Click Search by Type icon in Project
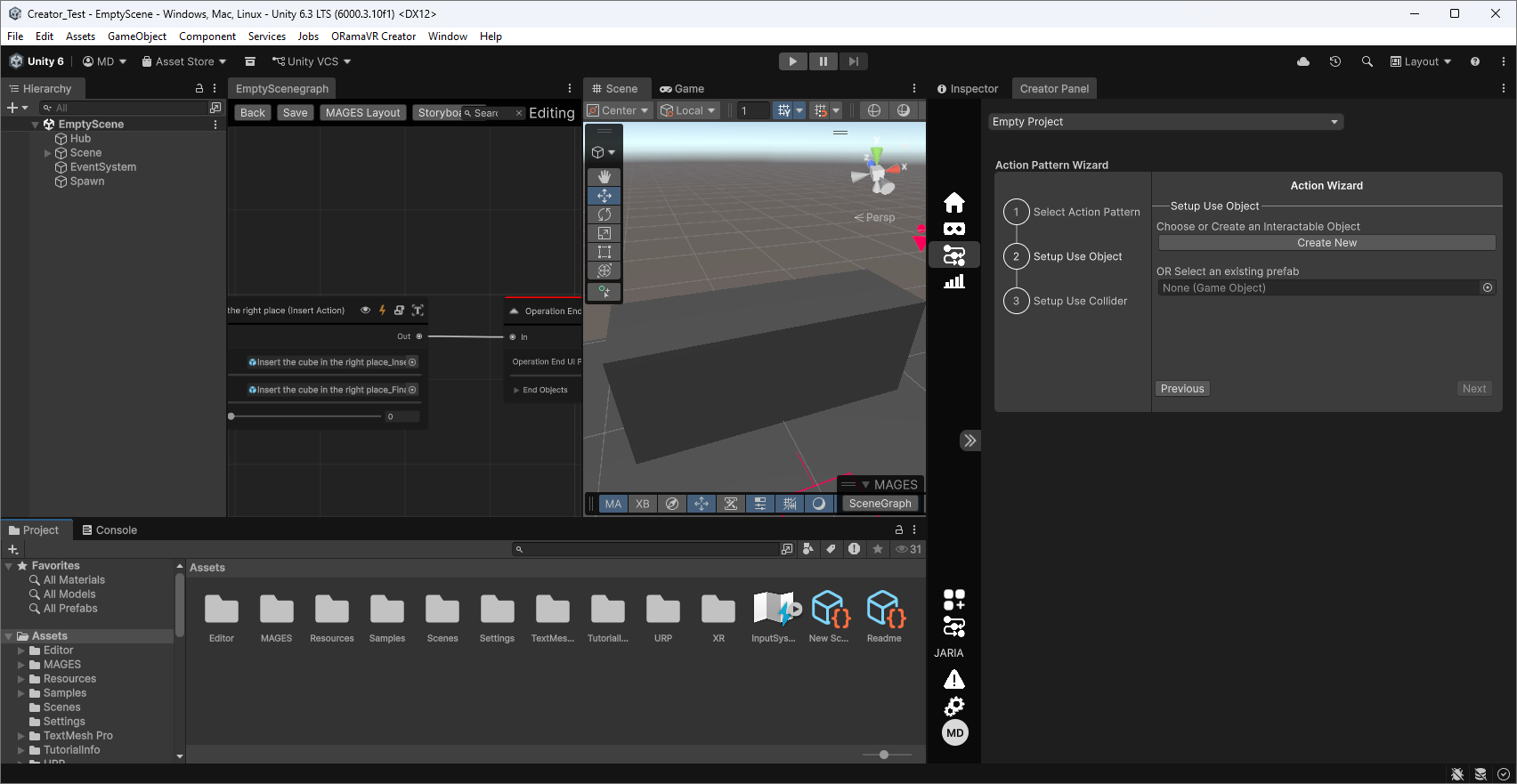1517x784 pixels. (808, 549)
